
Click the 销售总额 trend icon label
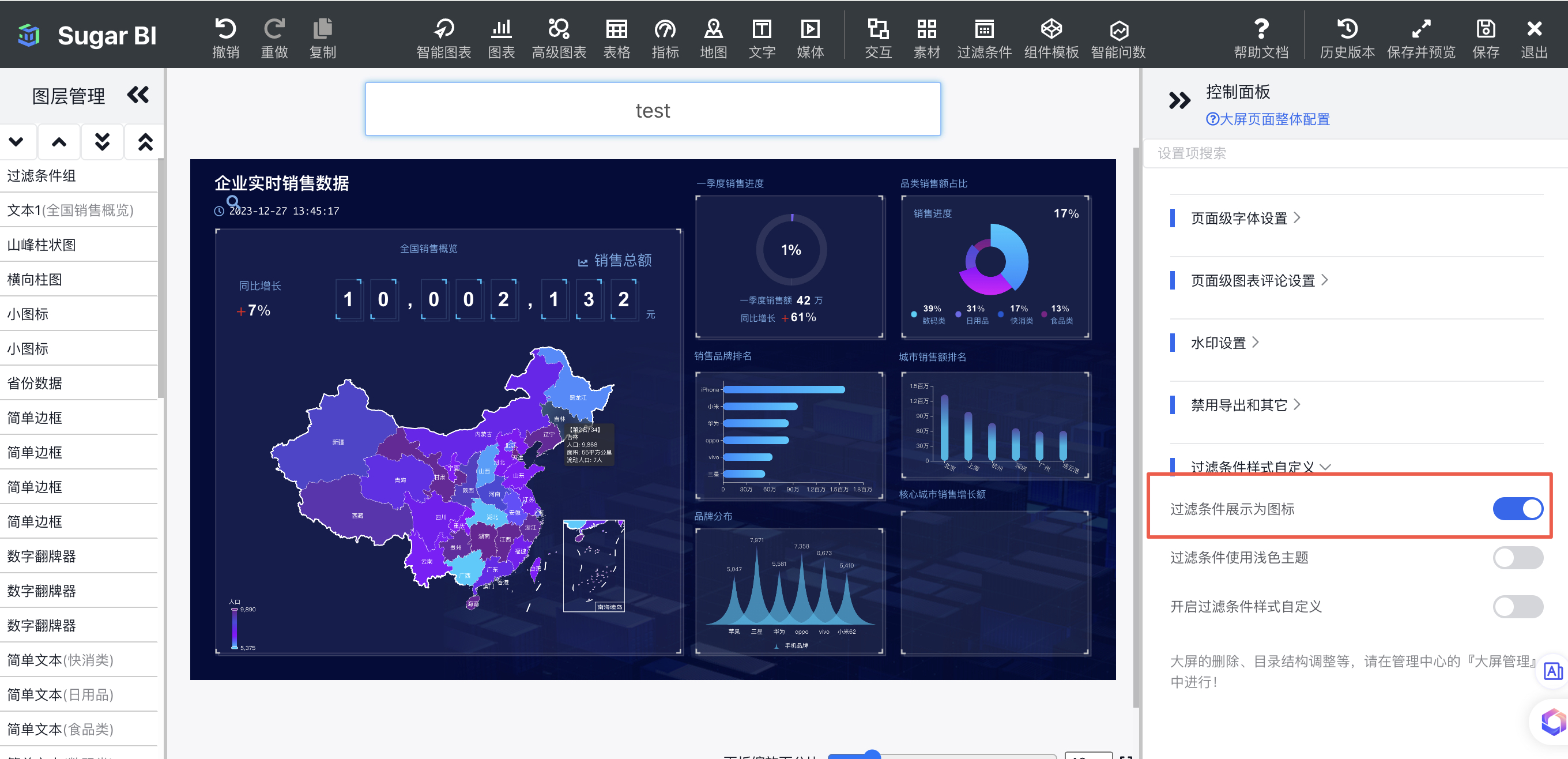pos(615,261)
